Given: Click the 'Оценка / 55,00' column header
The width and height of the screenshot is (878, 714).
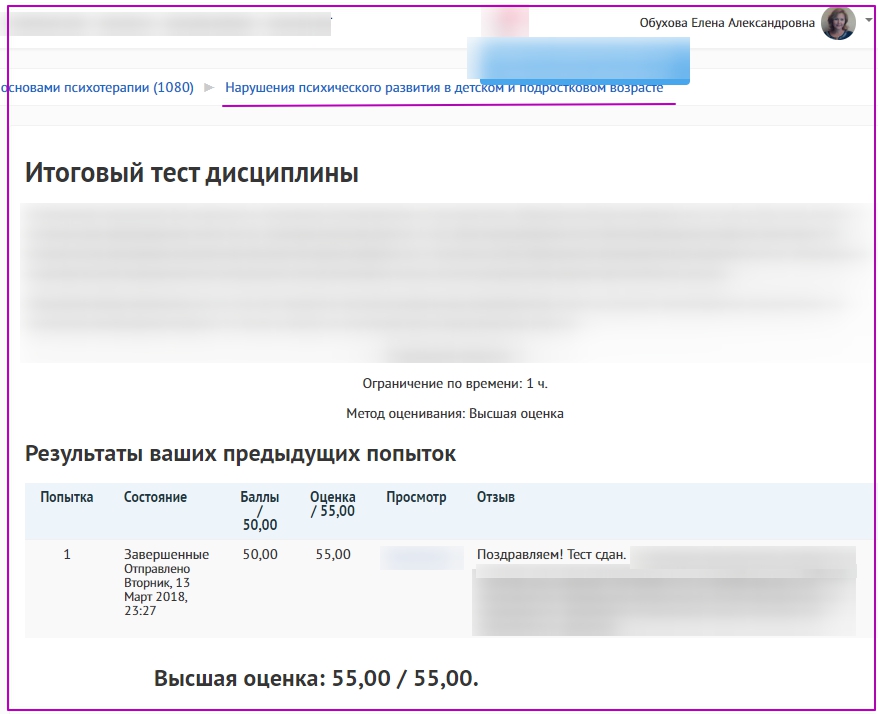Looking at the screenshot, I should [x=332, y=504].
